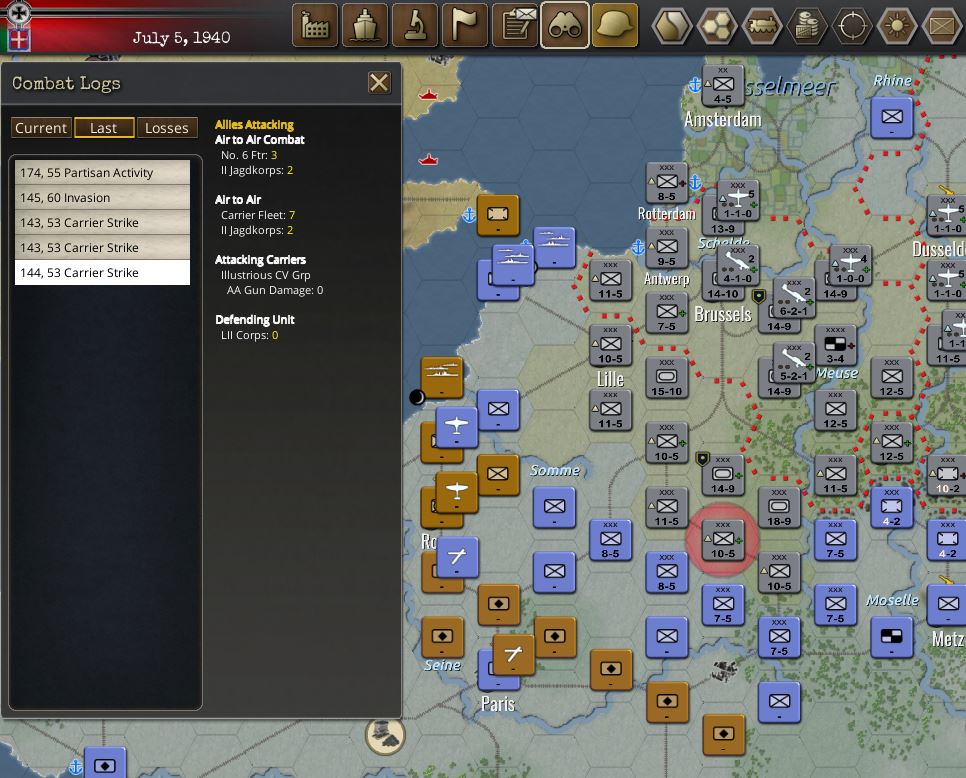Close the Combat Logs panel
This screenshot has width=966, height=778.
(379, 83)
